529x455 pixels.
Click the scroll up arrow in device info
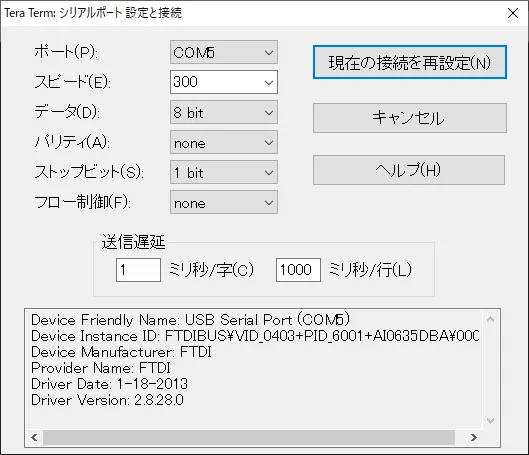[490, 319]
